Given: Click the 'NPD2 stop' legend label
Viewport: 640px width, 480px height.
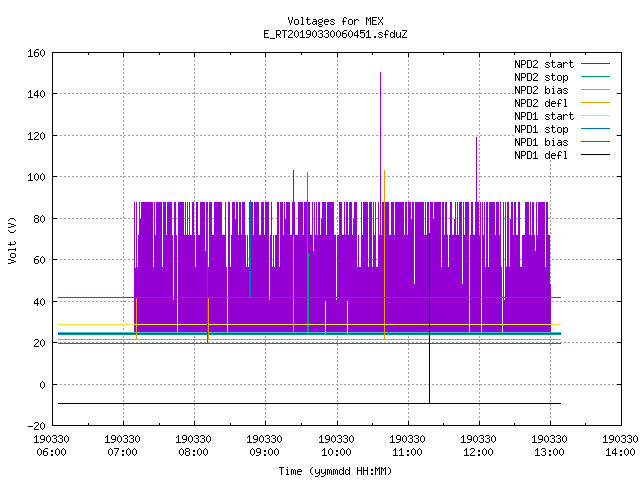Looking at the screenshot, I should tap(541, 77).
